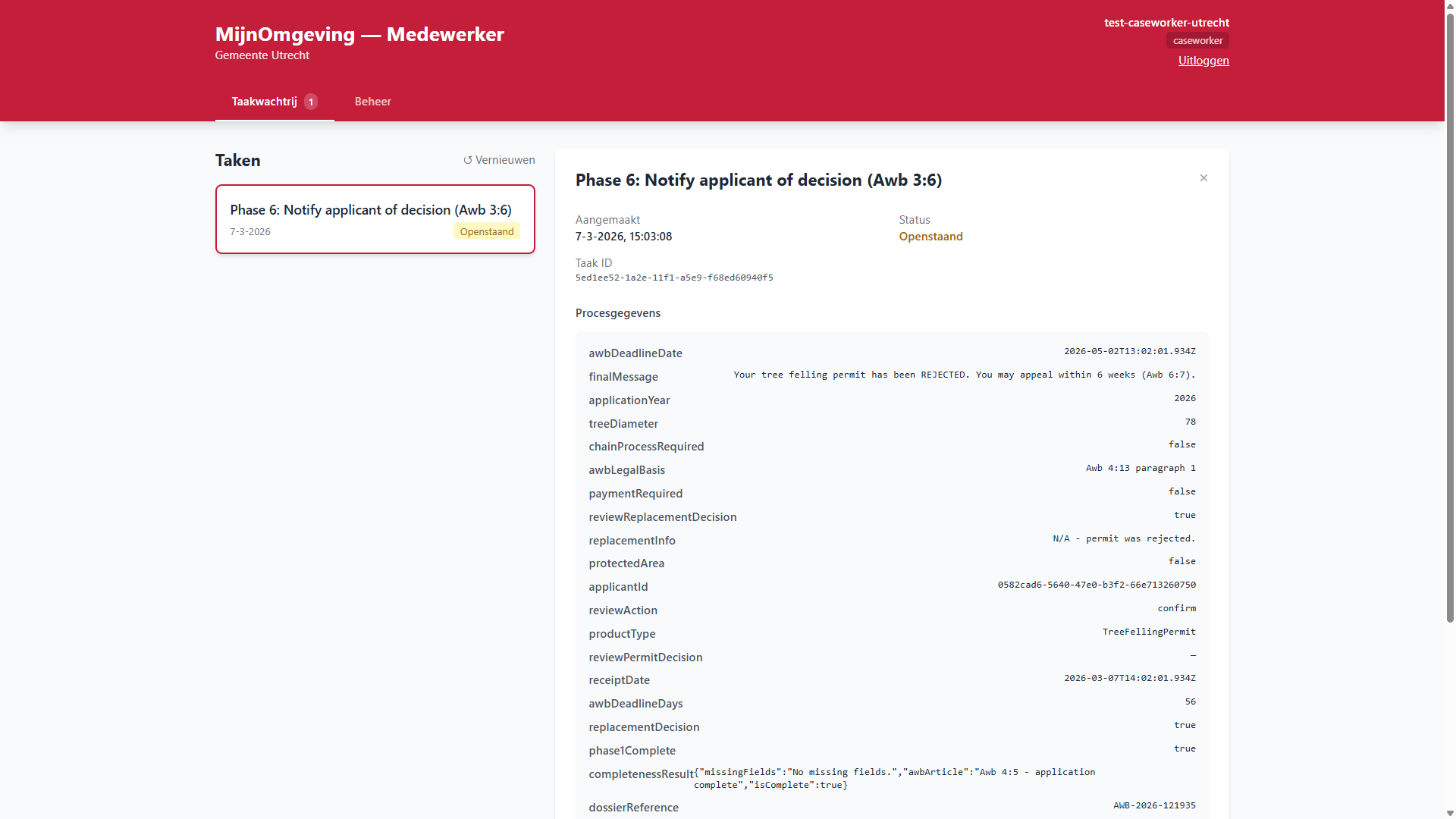Click the × to close task details
1456x819 pixels.
click(1203, 177)
